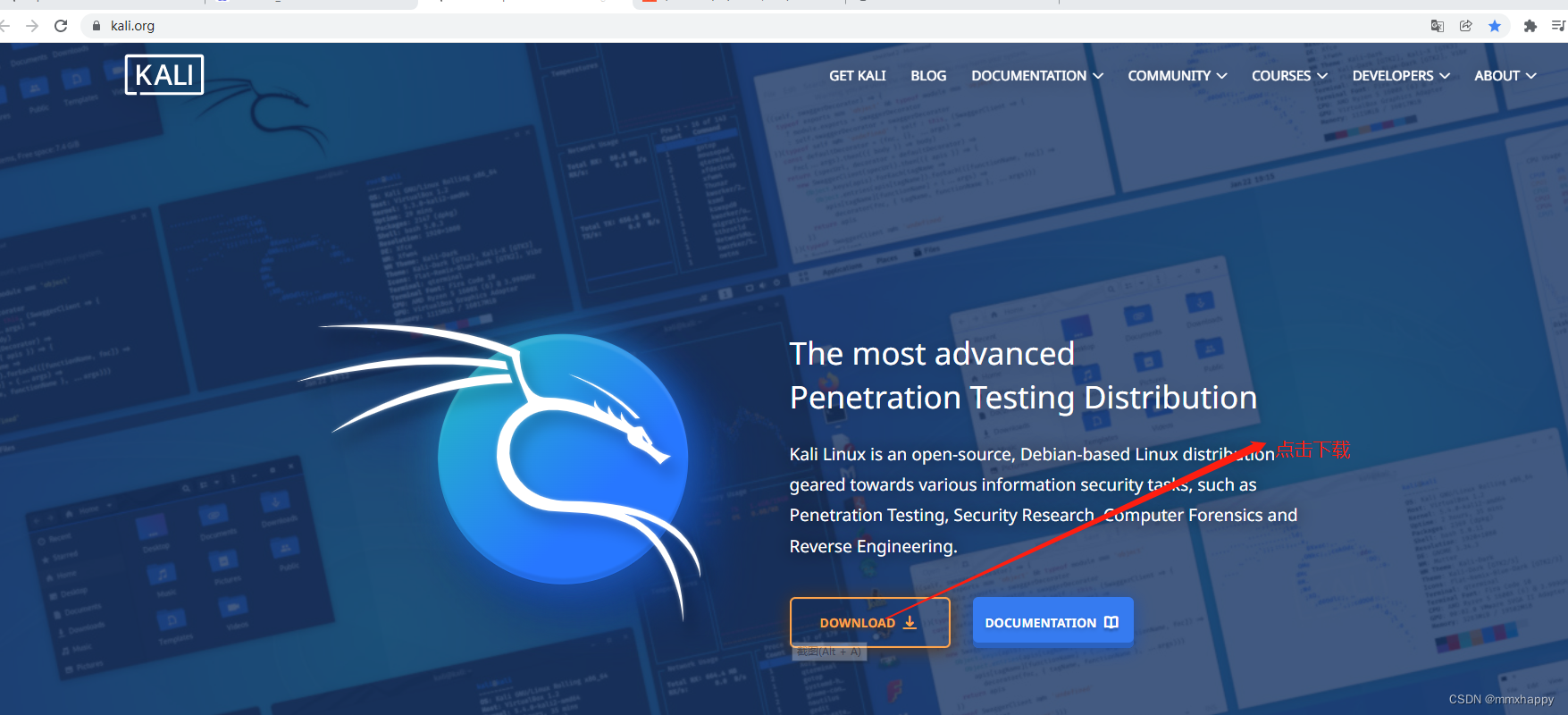Click the orange DOWNLOAD button

(x=869, y=622)
